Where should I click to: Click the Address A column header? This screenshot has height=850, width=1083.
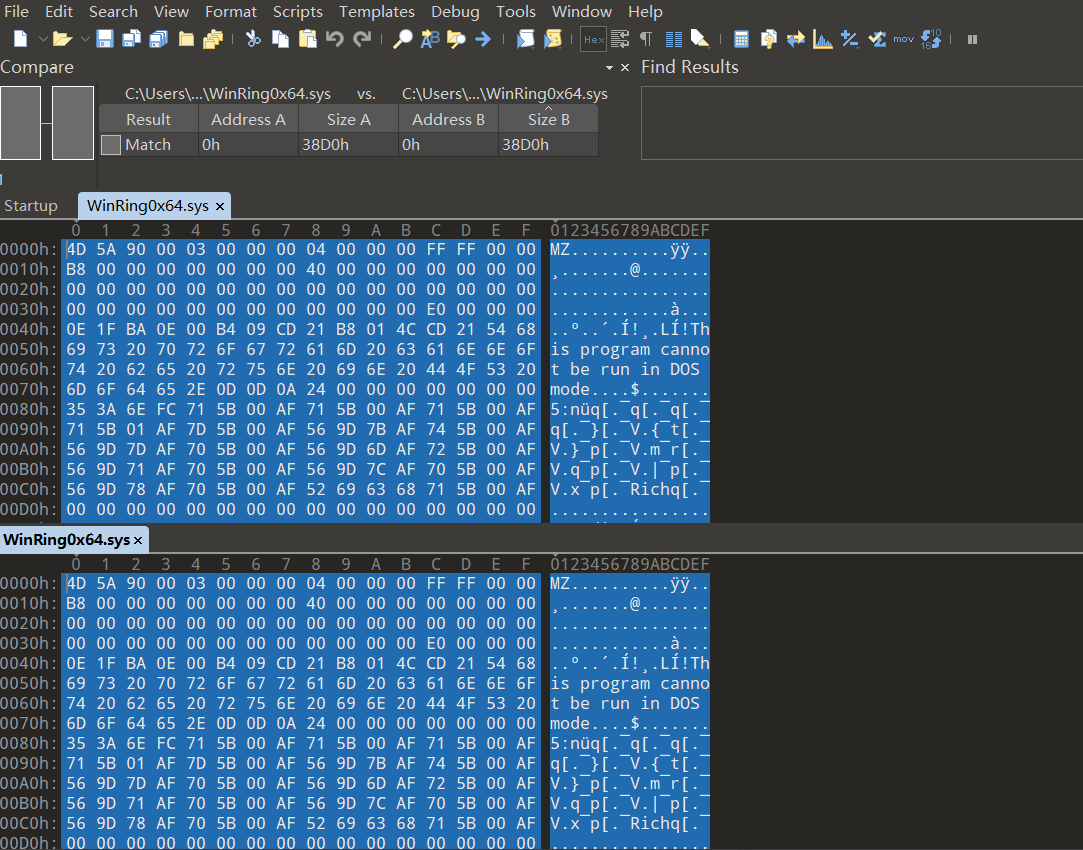pos(248,119)
